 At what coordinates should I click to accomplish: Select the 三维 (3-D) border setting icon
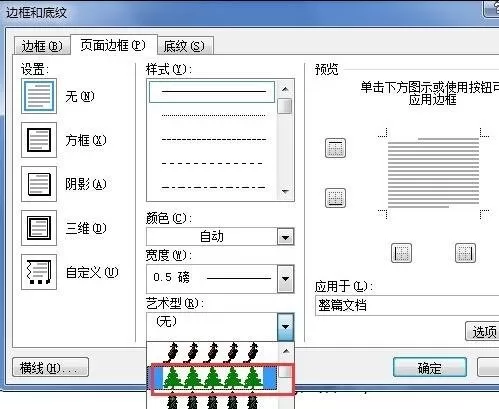click(39, 228)
